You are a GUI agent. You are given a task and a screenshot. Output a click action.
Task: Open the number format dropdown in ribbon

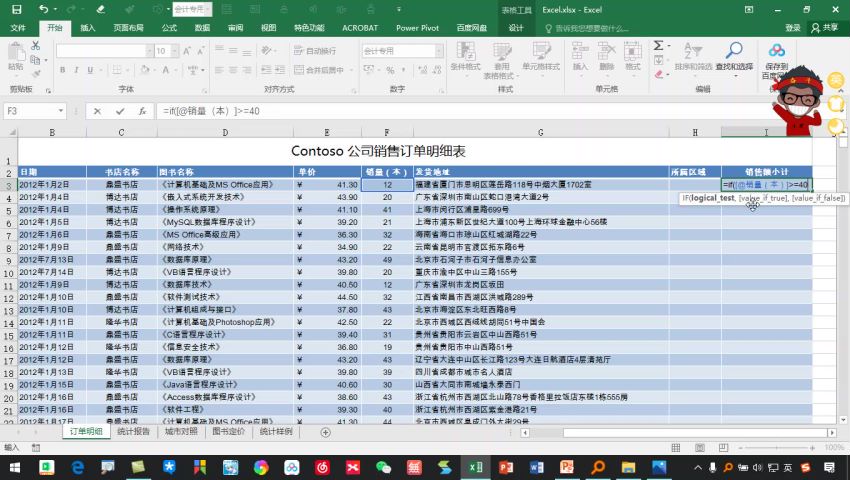439,51
